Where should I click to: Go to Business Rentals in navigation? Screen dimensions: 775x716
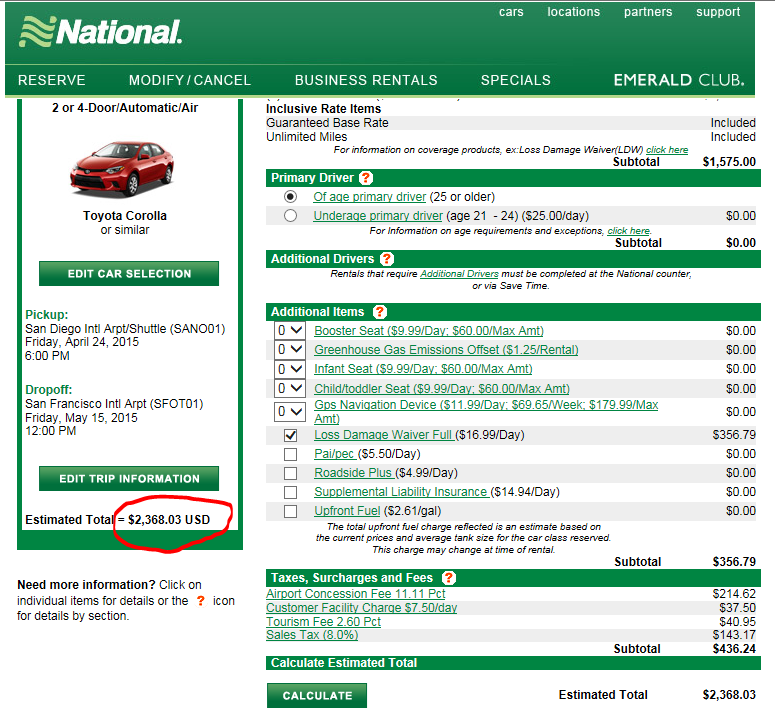pos(366,80)
